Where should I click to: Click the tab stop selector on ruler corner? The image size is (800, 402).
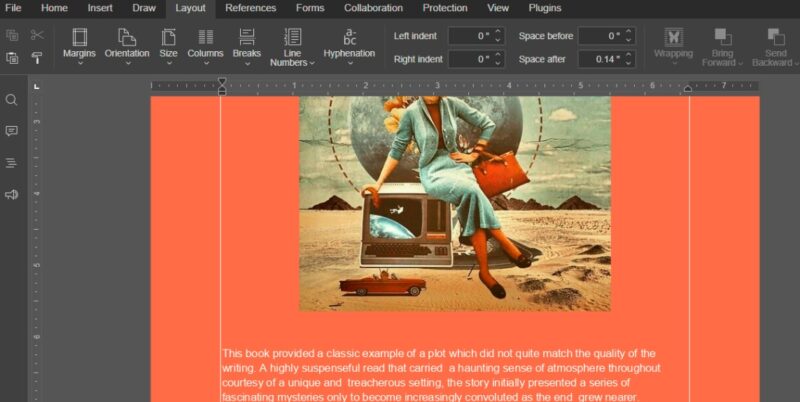36,87
